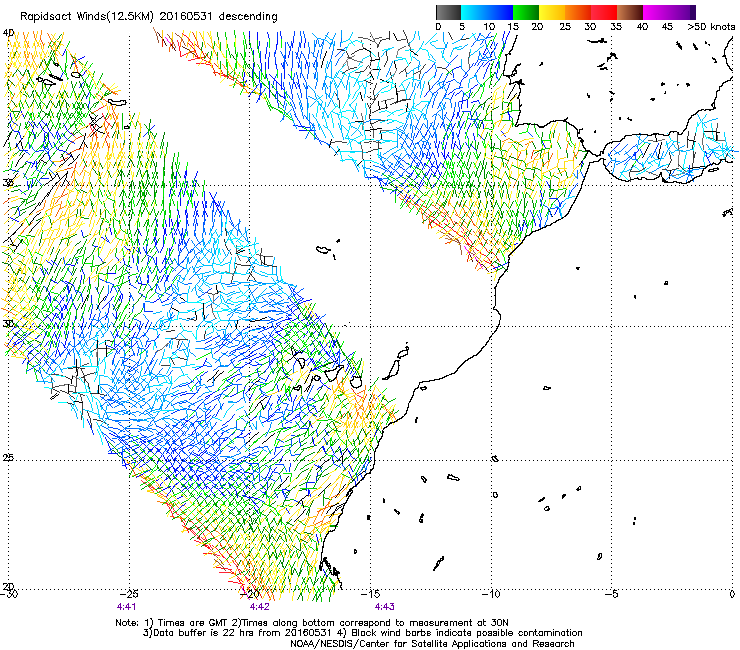Pick the brown 35-40 knots legend segment
740x650 pixels.
[630, 12]
